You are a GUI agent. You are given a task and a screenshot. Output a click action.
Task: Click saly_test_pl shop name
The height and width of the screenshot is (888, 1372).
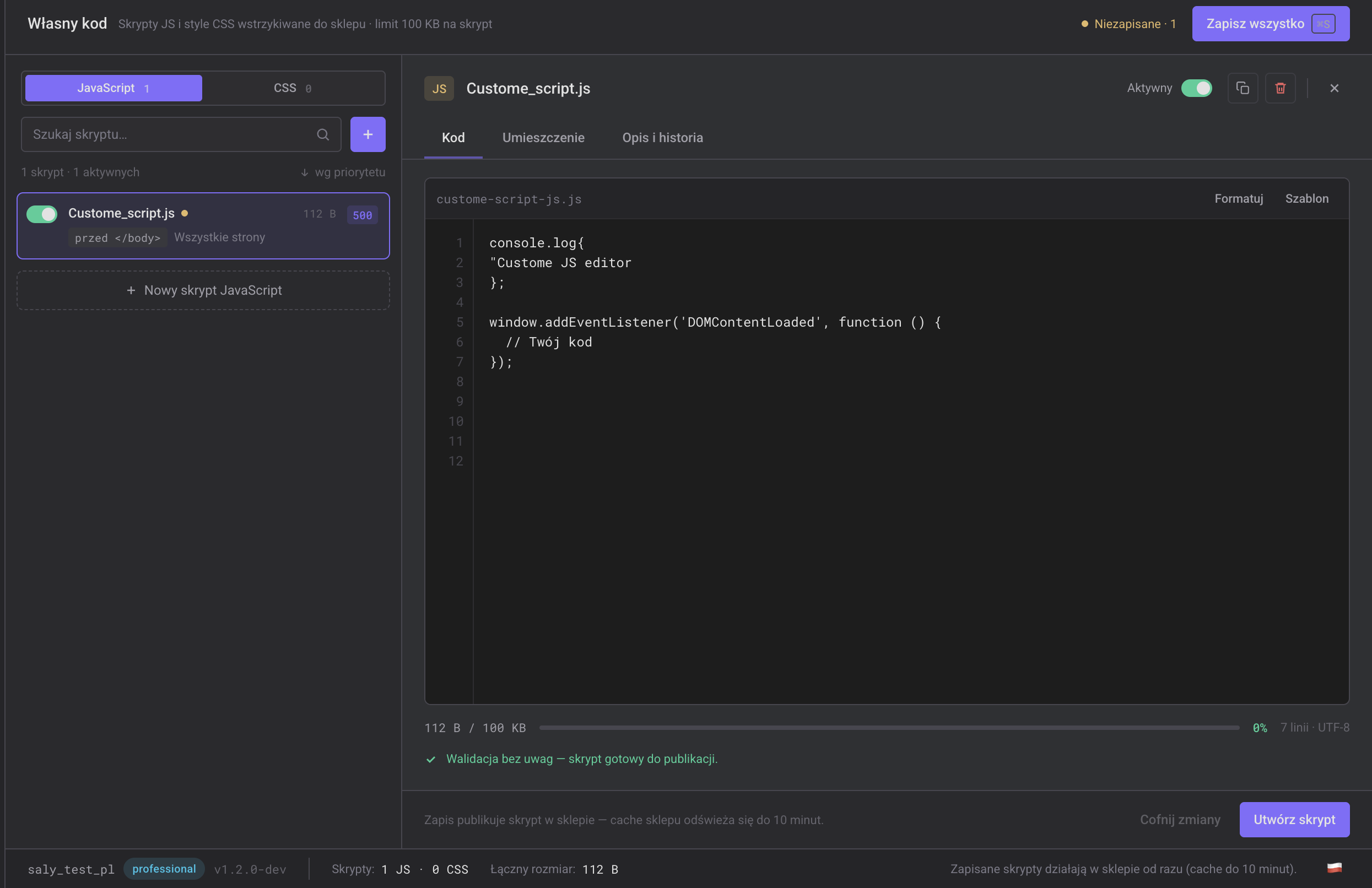[x=71, y=869]
